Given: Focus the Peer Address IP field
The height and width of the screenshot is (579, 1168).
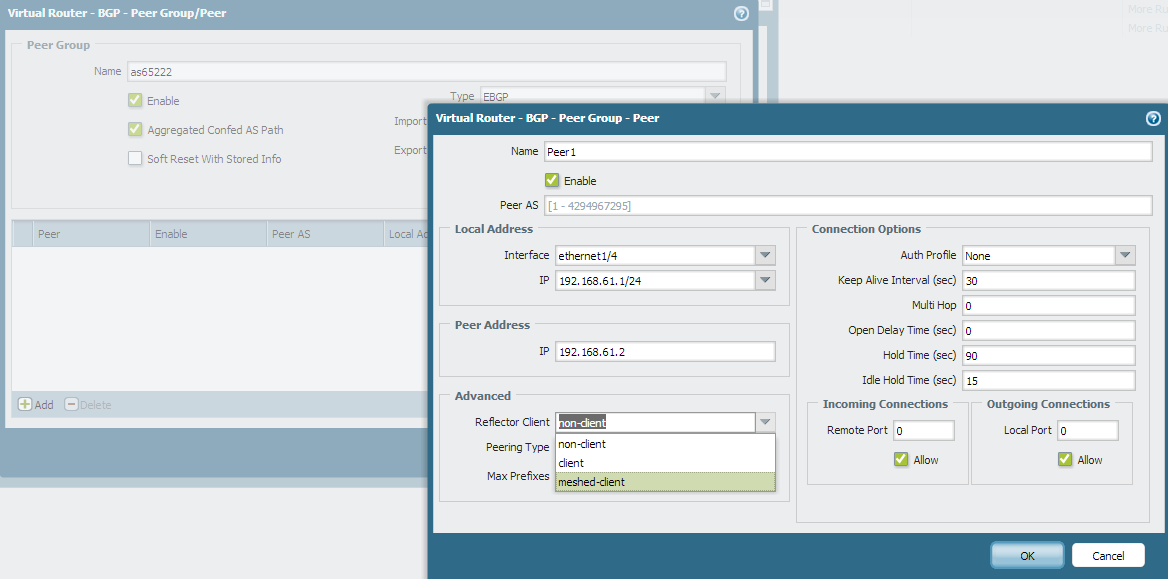Looking at the screenshot, I should tap(665, 351).
